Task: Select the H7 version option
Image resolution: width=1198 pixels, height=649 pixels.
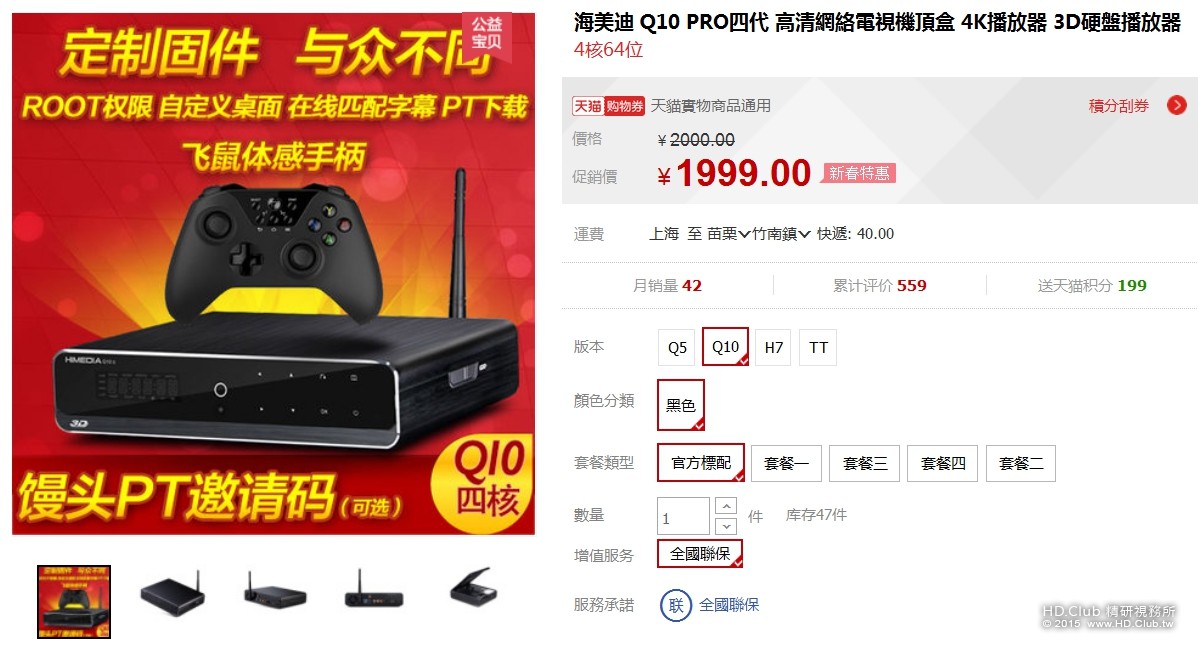Action: (773, 347)
